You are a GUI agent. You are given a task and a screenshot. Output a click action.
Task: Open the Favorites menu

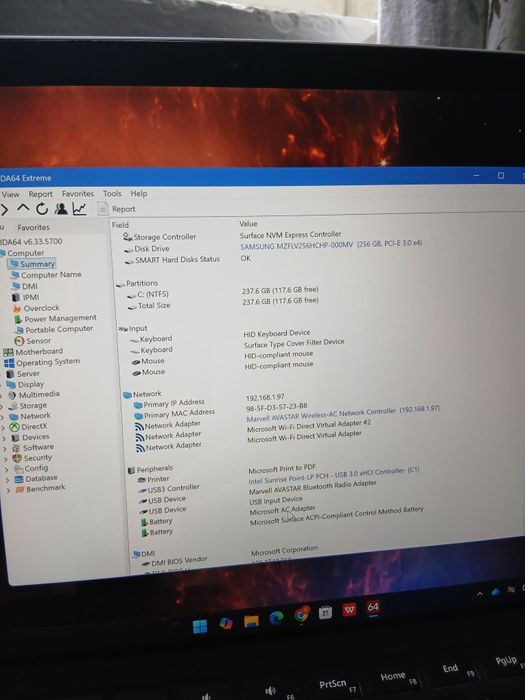point(78,194)
